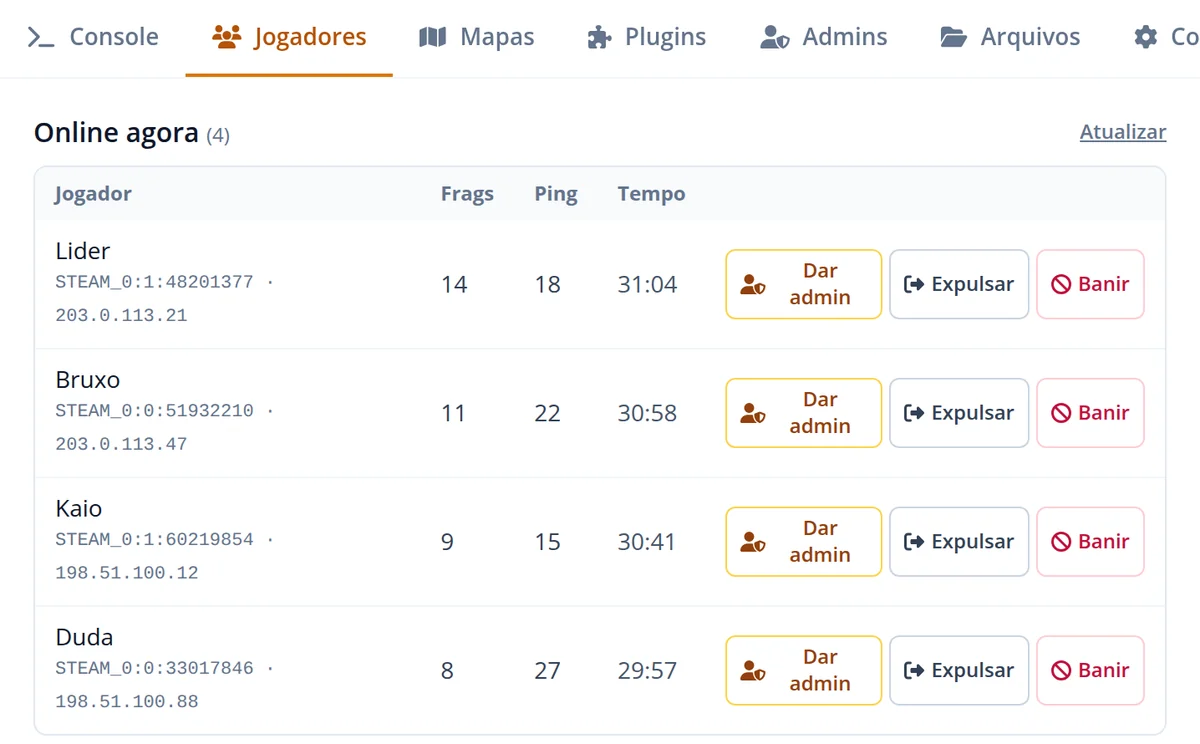Ban player Lider
The width and height of the screenshot is (1200, 744).
1090,284
